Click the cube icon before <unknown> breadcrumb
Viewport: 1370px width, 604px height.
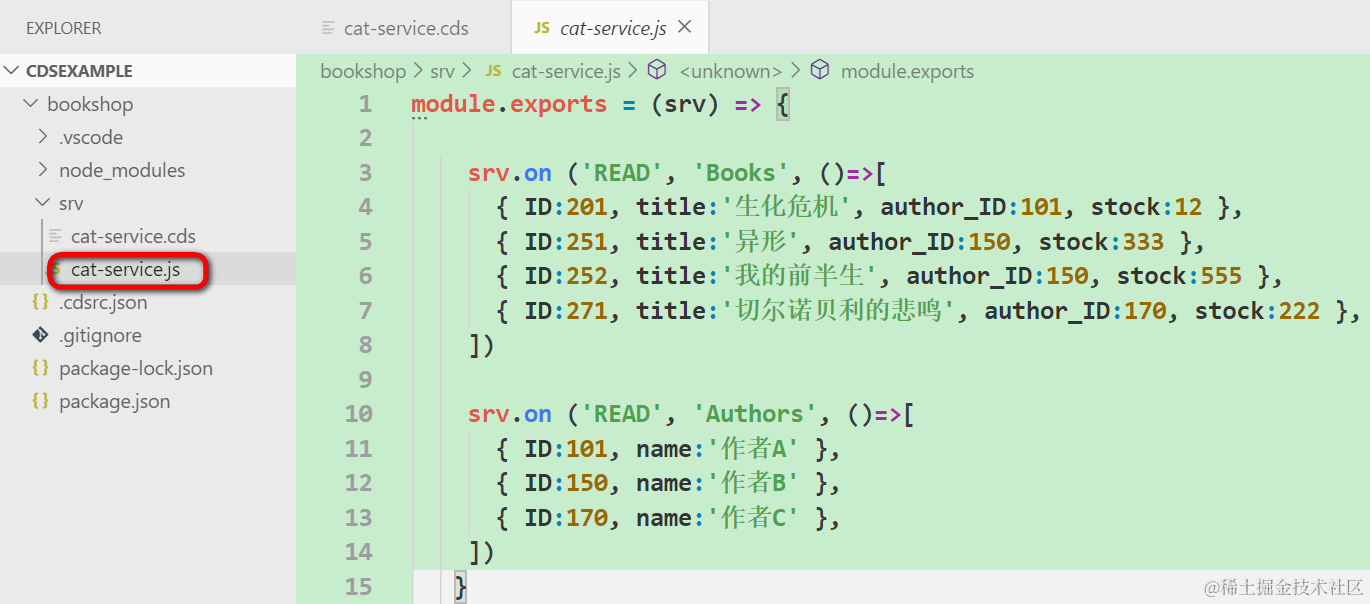pos(657,70)
